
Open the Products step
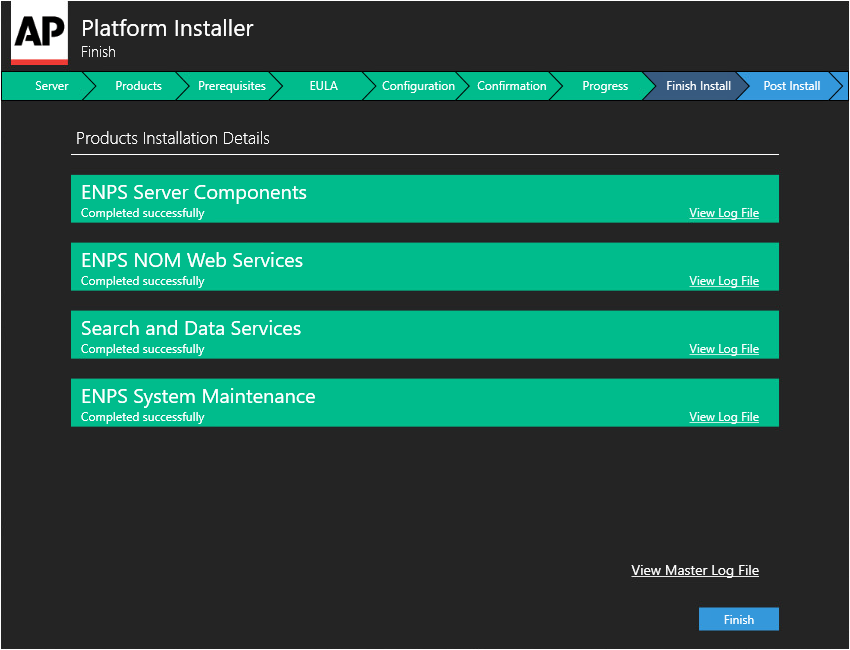[138, 86]
